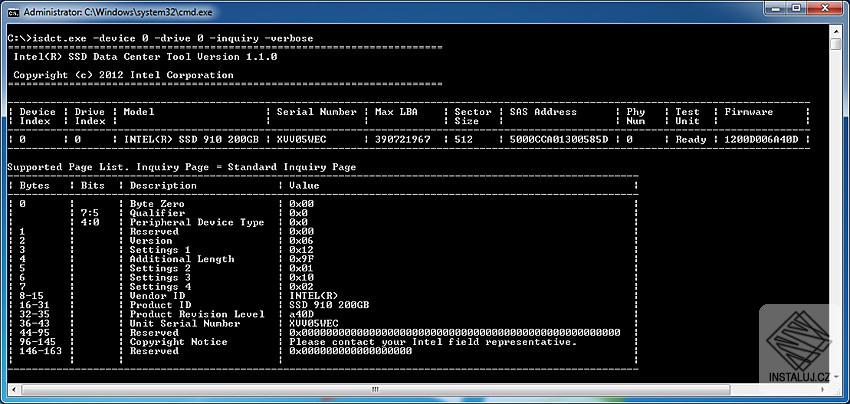Click 'Peripheral Device Type' row
The width and height of the screenshot is (850, 404).
pyautogui.click(x=197, y=222)
